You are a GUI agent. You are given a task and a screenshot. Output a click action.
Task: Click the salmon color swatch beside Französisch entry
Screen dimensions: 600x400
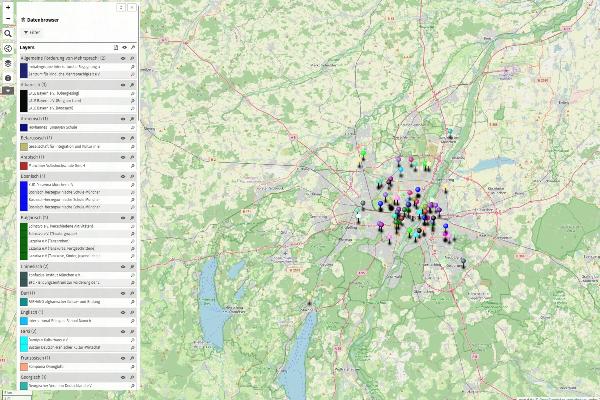point(24,367)
